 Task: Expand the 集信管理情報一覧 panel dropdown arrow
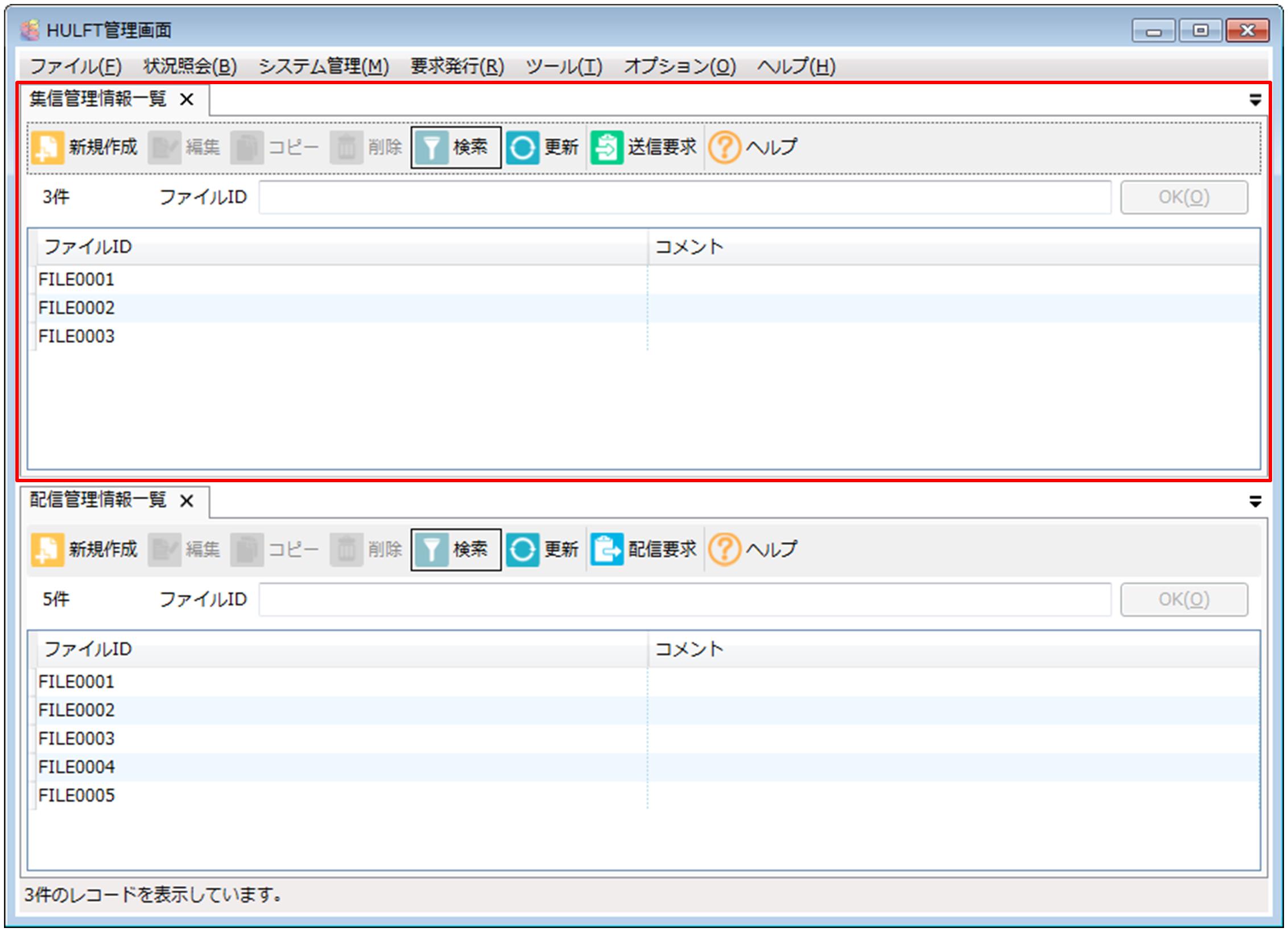click(1255, 101)
